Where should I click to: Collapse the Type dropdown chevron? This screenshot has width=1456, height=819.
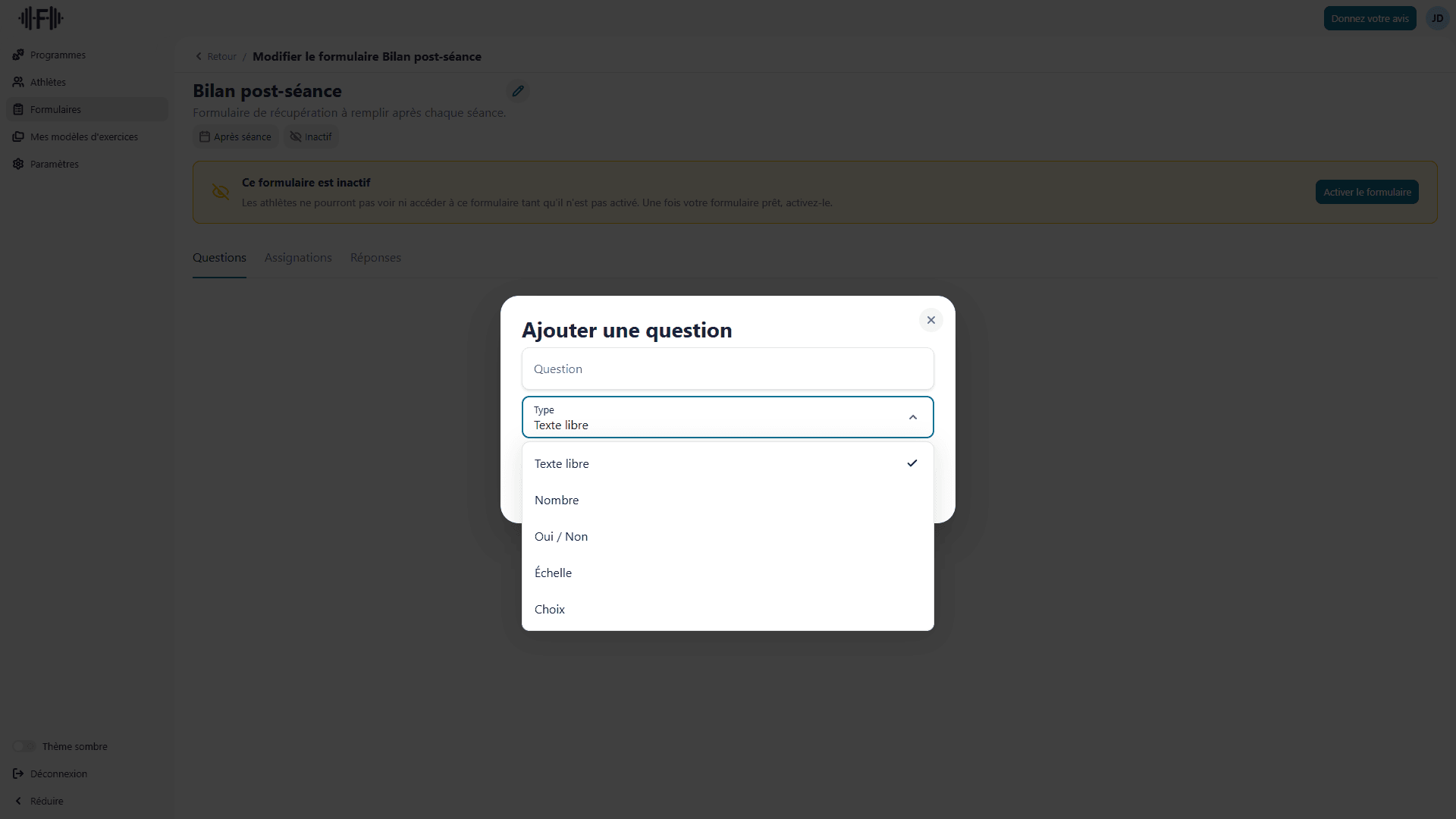(912, 416)
